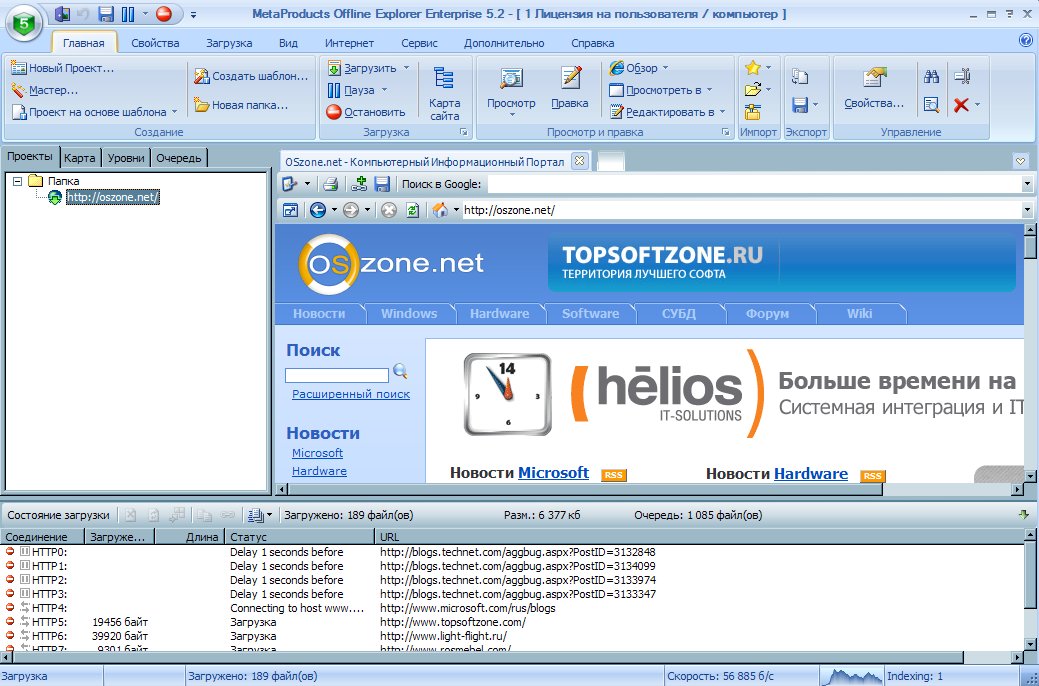Click the search magnifier on OSzone page
1039x686 pixels.
(x=400, y=371)
